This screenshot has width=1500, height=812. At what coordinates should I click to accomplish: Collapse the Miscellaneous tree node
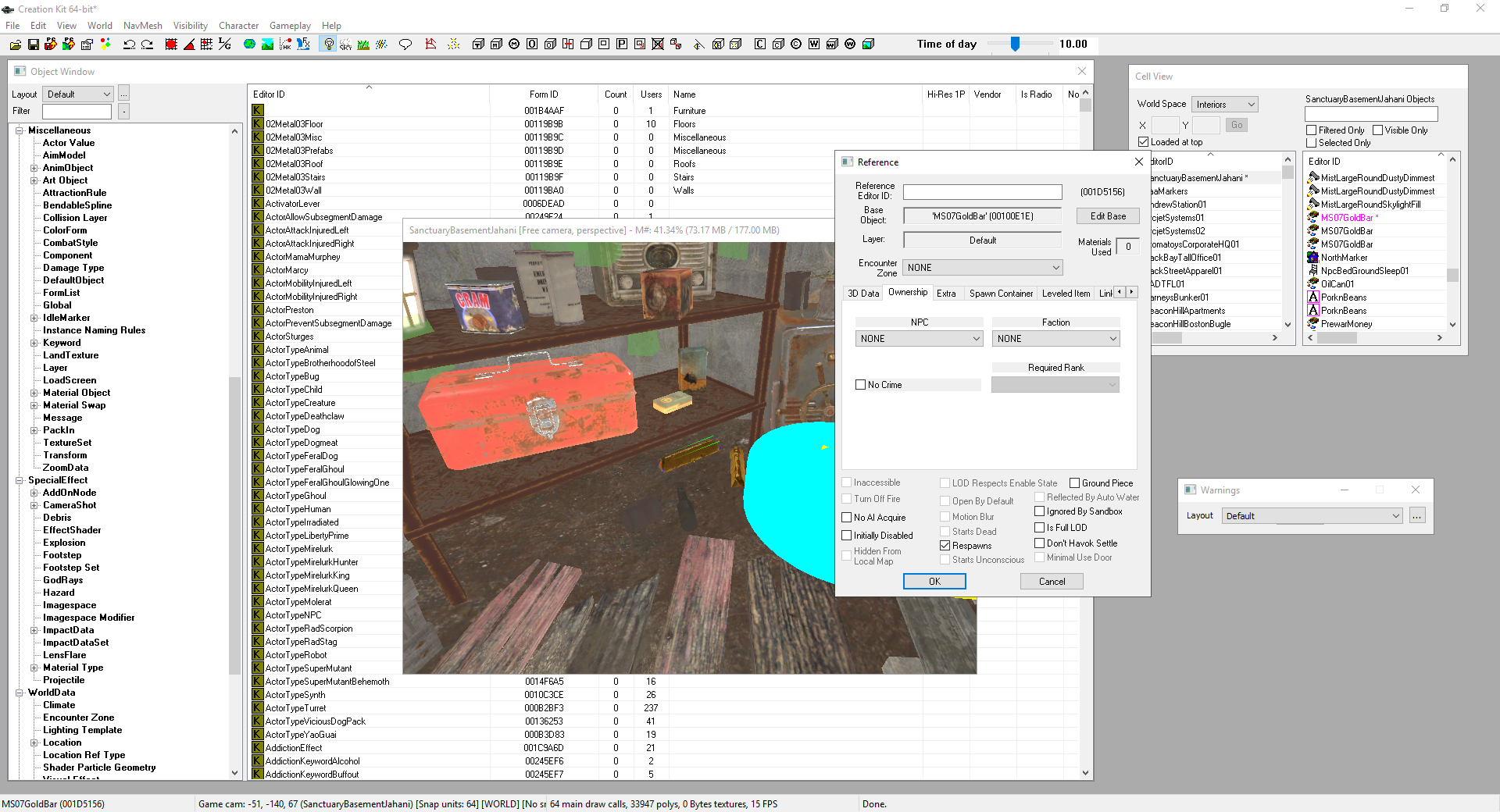point(19,130)
